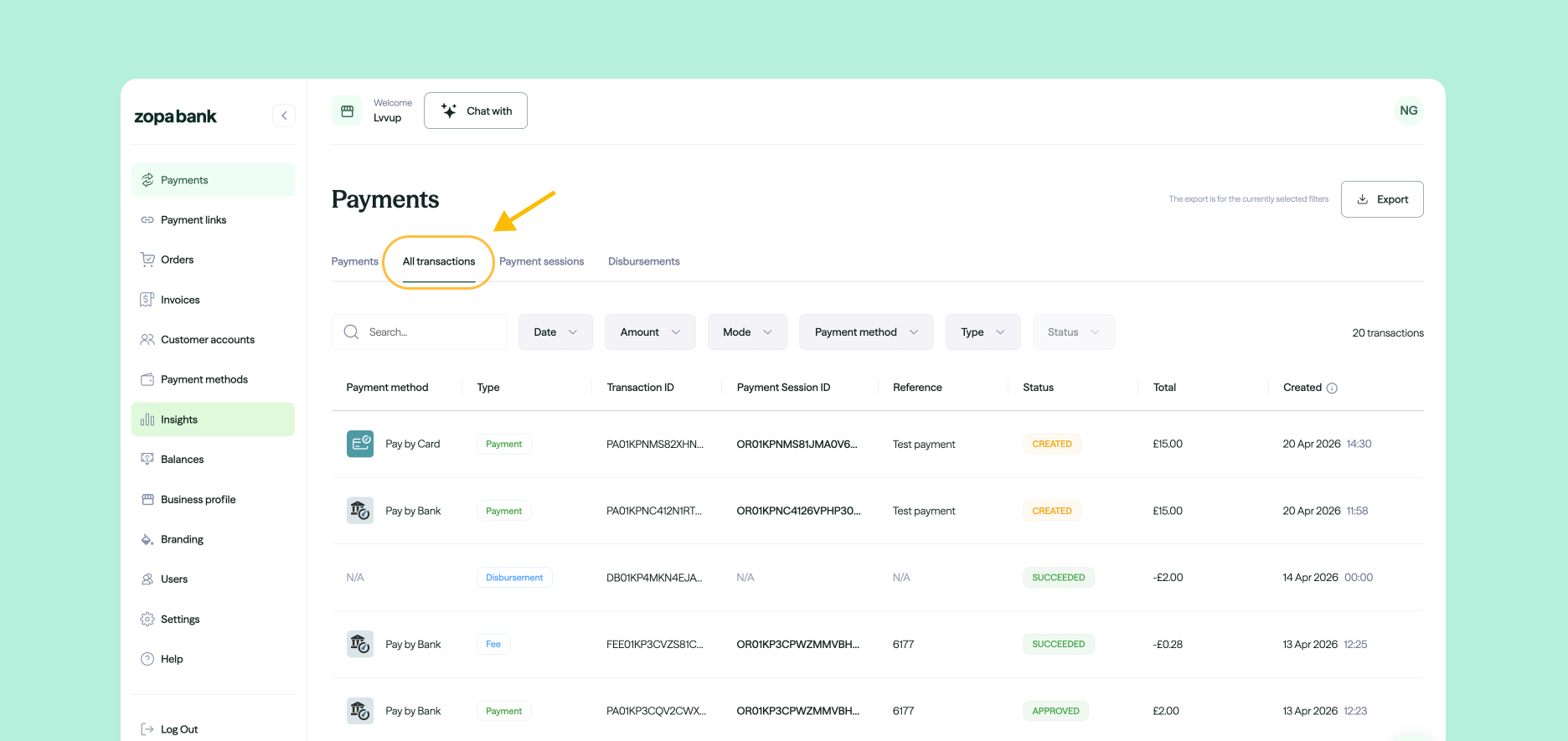Open Business profile in the sidebar

tap(213, 500)
